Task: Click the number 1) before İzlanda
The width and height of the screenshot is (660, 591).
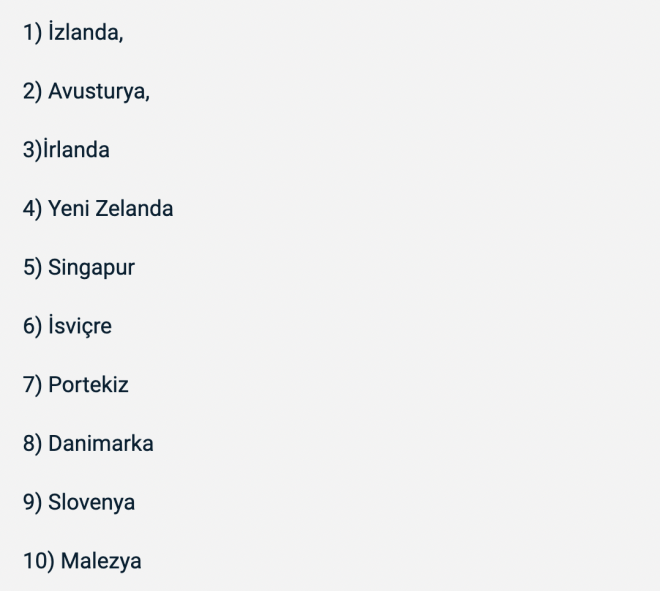Action: point(33,33)
